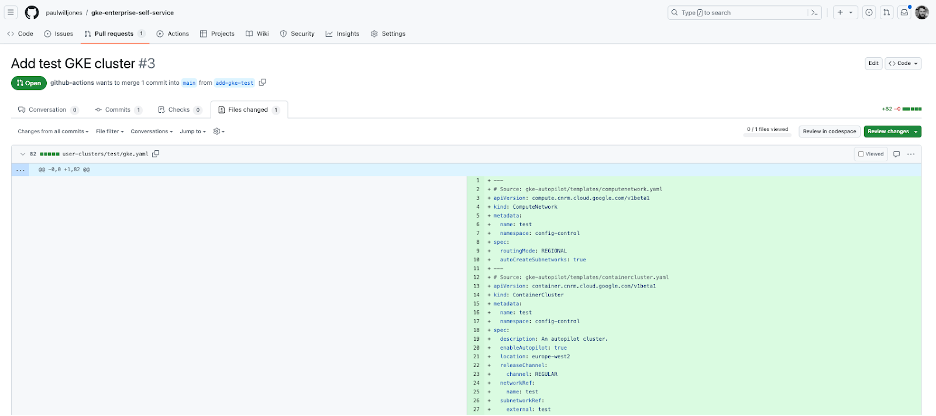
Task: Open the Code dropdown button
Action: tap(904, 62)
